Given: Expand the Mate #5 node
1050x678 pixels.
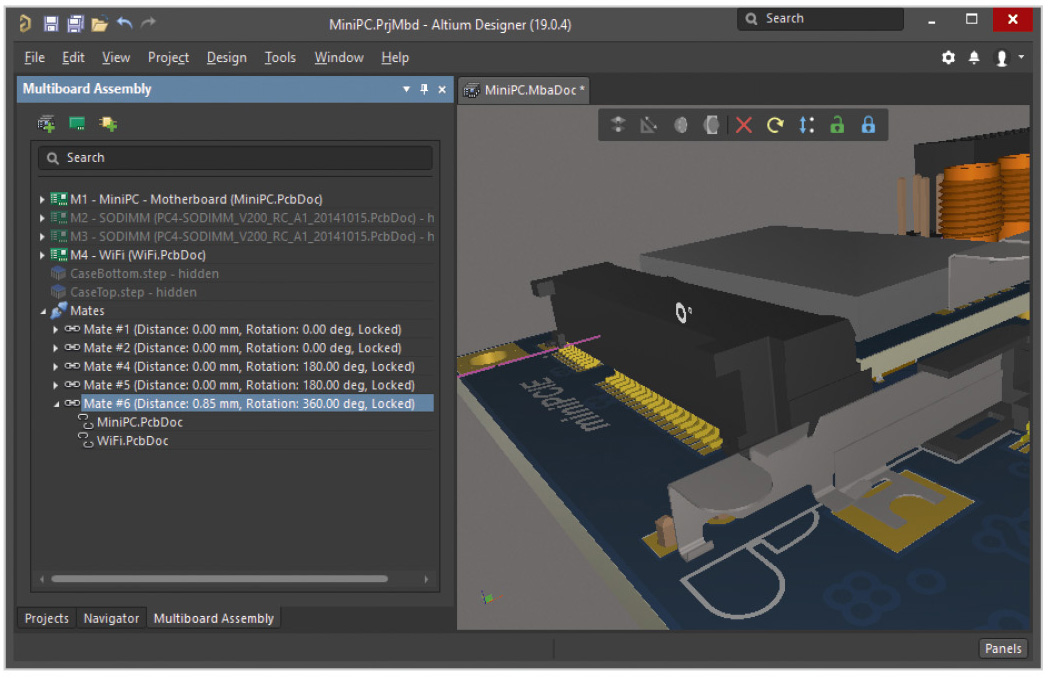Looking at the screenshot, I should pyautogui.click(x=56, y=385).
